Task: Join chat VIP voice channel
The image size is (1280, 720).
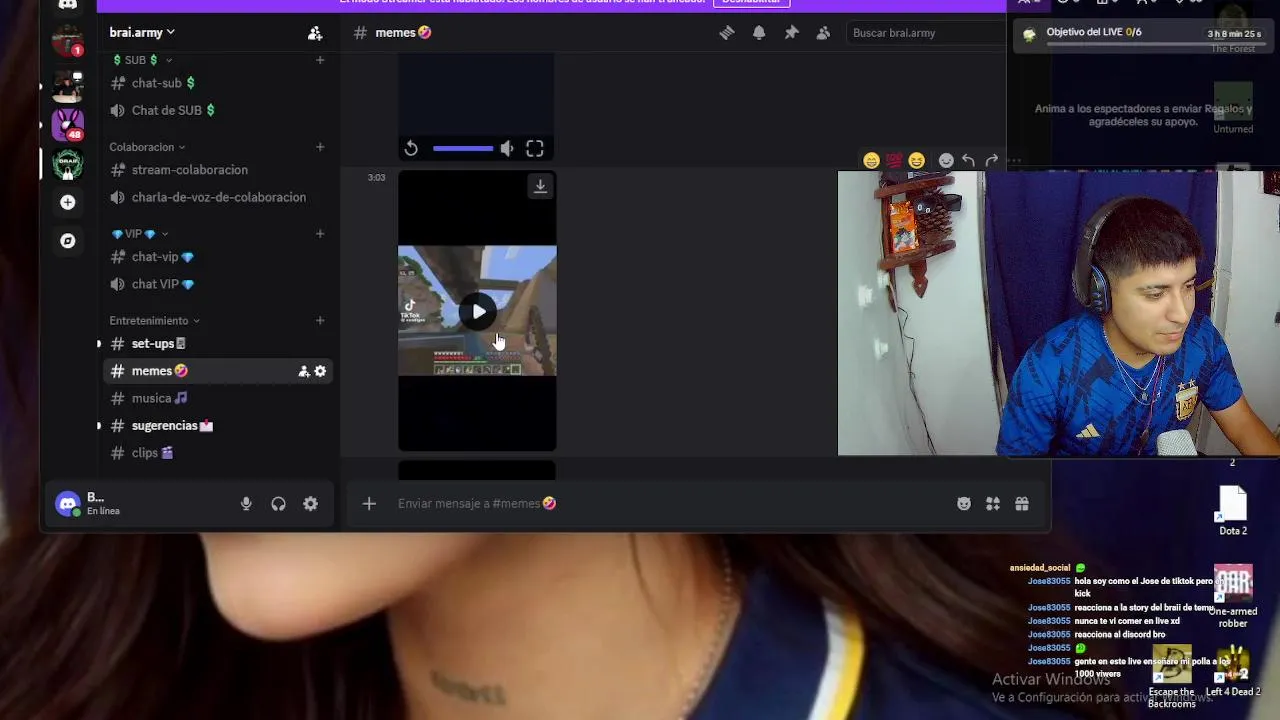Action: [219, 284]
